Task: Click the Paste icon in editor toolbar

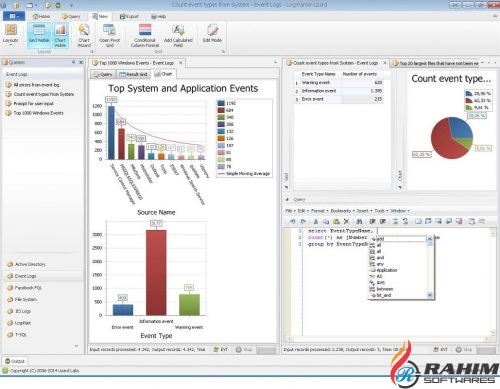Action: [x=336, y=221]
